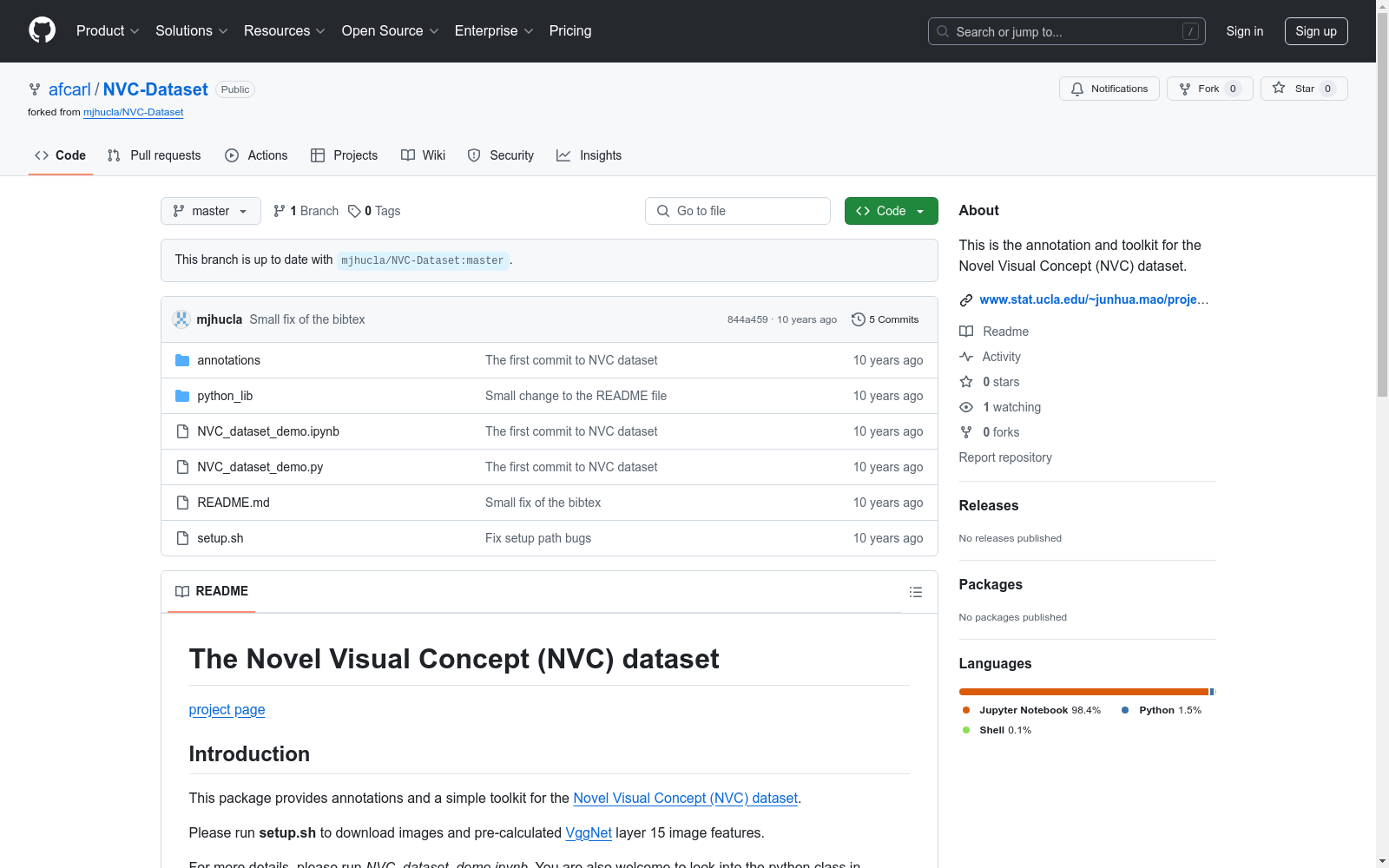Image resolution: width=1389 pixels, height=868 pixels.
Task: Open the annotations folder
Action: (x=228, y=360)
